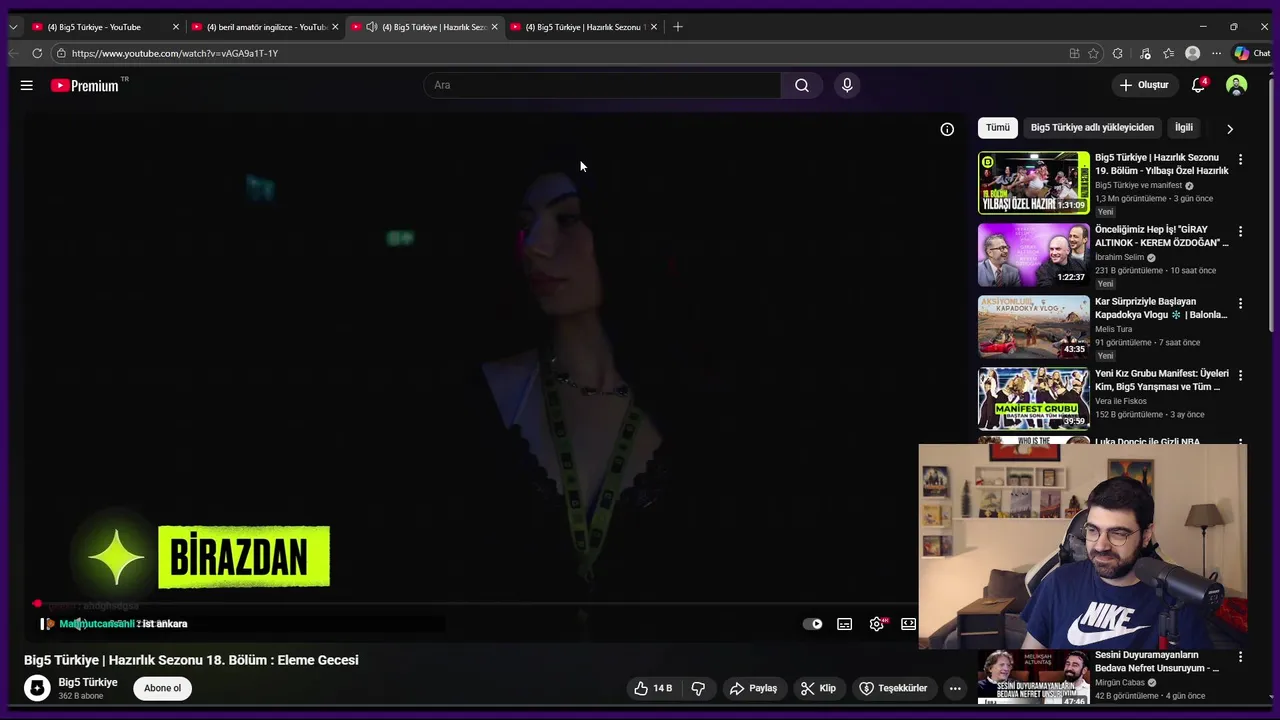Open browser favorites list icon
The height and width of the screenshot is (720, 1280).
tap(1168, 53)
